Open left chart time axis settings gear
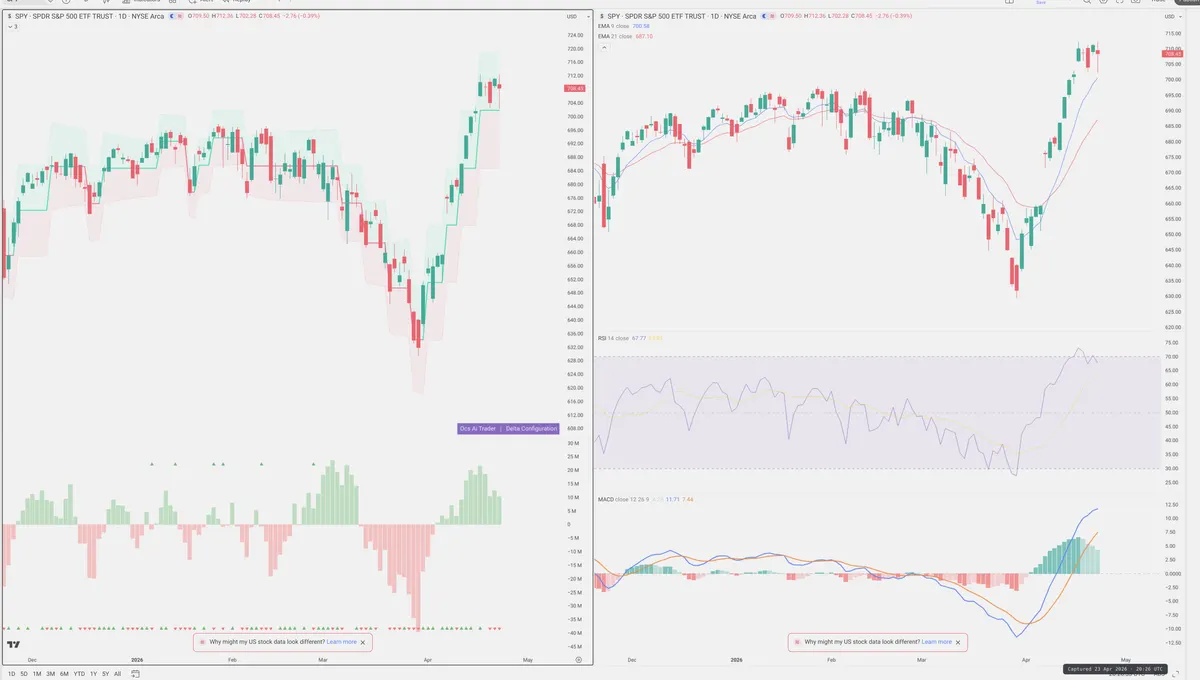 579,660
